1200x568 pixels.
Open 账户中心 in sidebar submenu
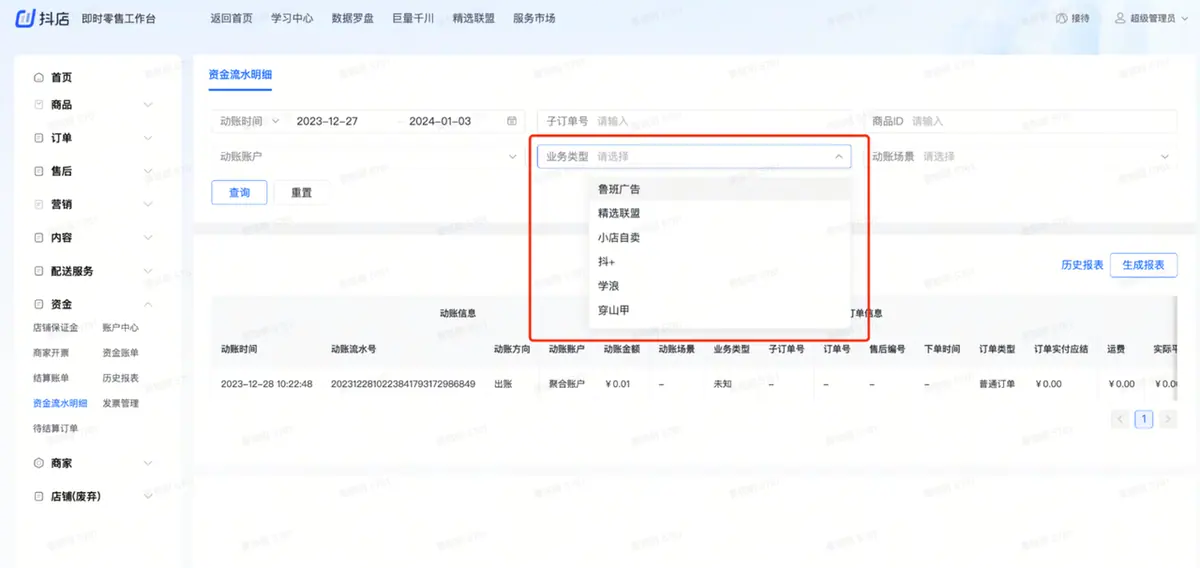point(121,327)
